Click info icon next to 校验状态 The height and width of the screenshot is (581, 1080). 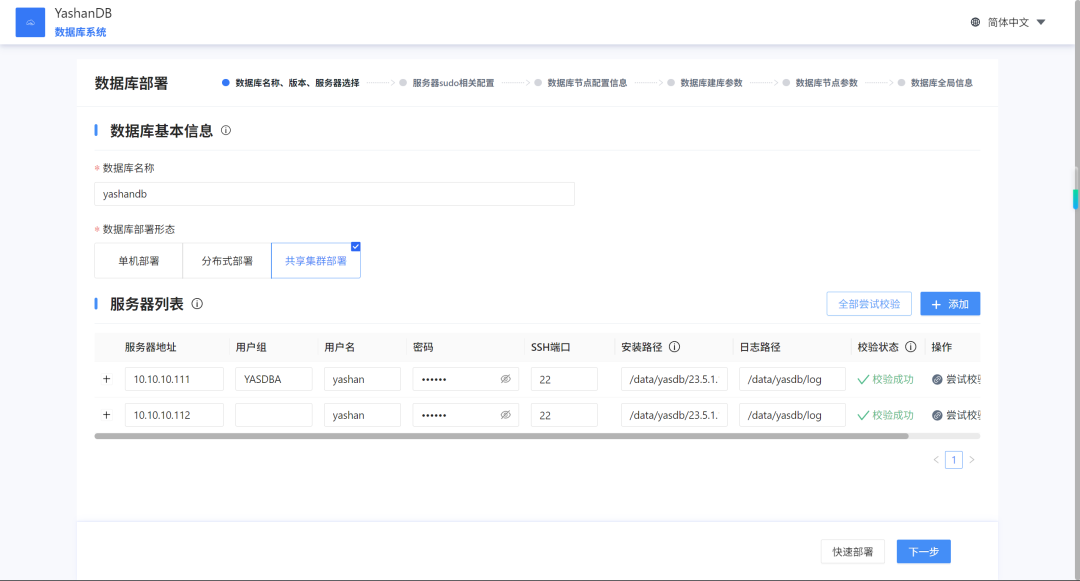pos(911,347)
